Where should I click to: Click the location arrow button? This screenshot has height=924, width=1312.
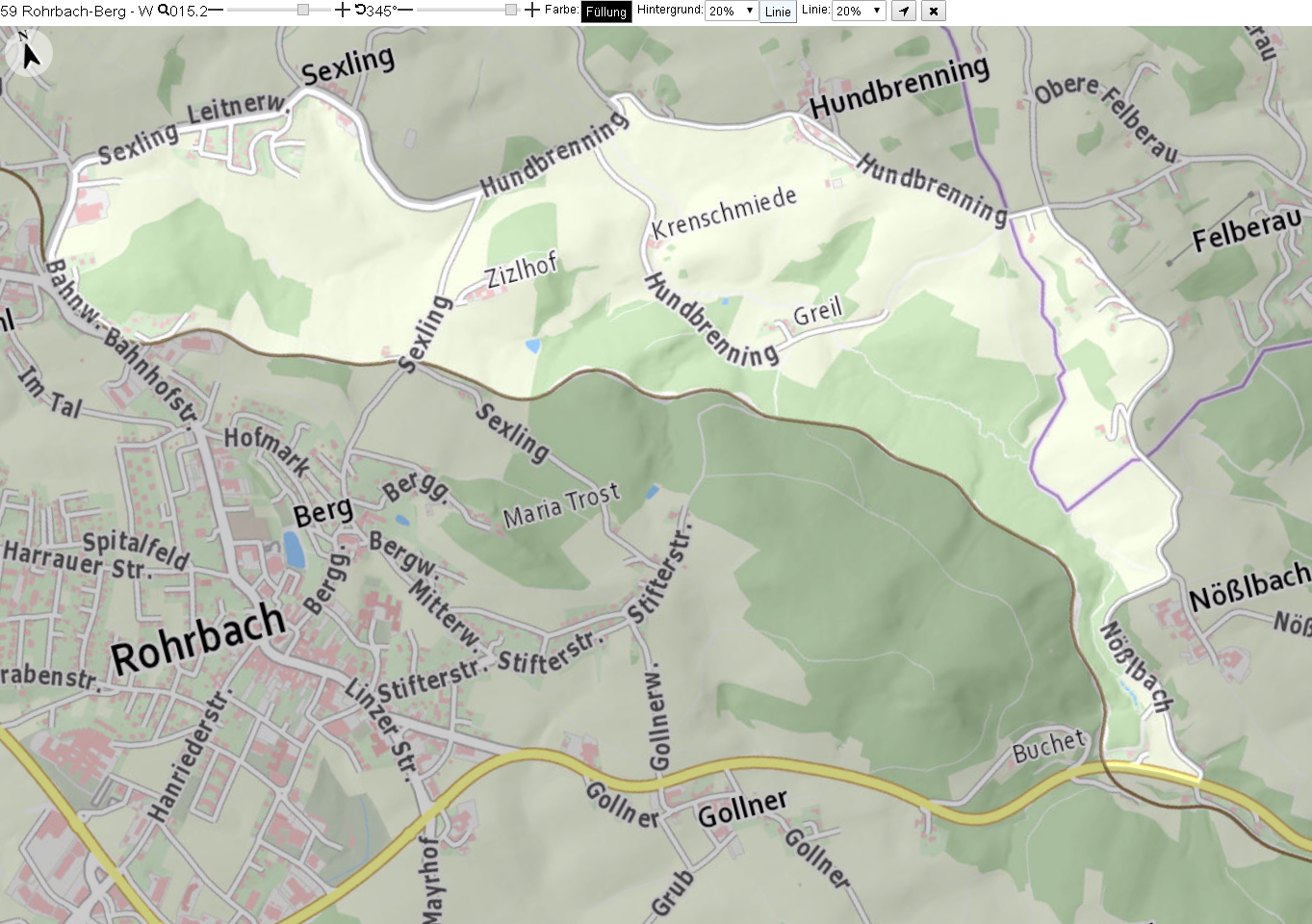click(x=903, y=11)
